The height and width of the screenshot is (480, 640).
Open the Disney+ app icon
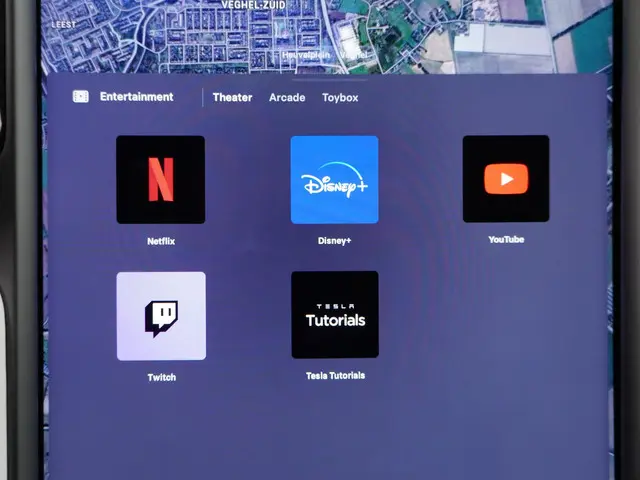click(x=335, y=180)
